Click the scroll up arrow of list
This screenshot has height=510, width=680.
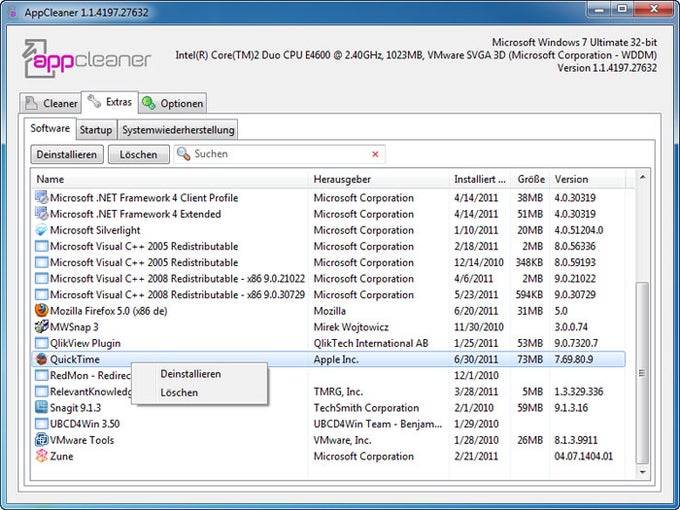tap(642, 177)
